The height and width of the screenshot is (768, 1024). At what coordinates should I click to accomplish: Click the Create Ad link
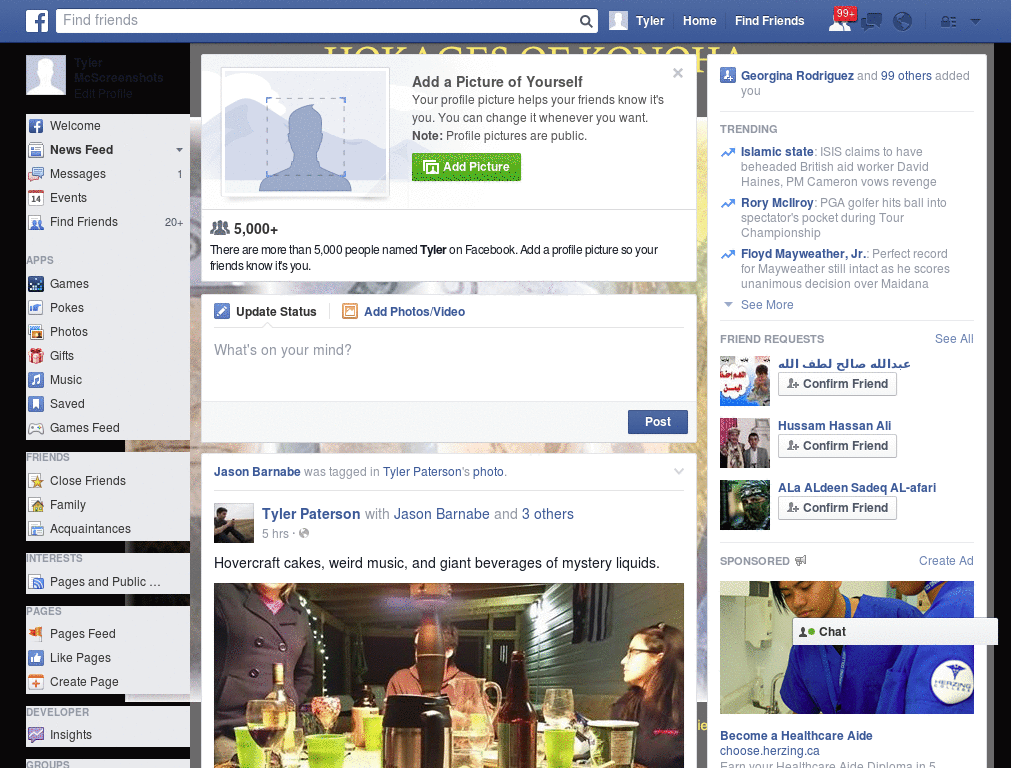pos(946,561)
